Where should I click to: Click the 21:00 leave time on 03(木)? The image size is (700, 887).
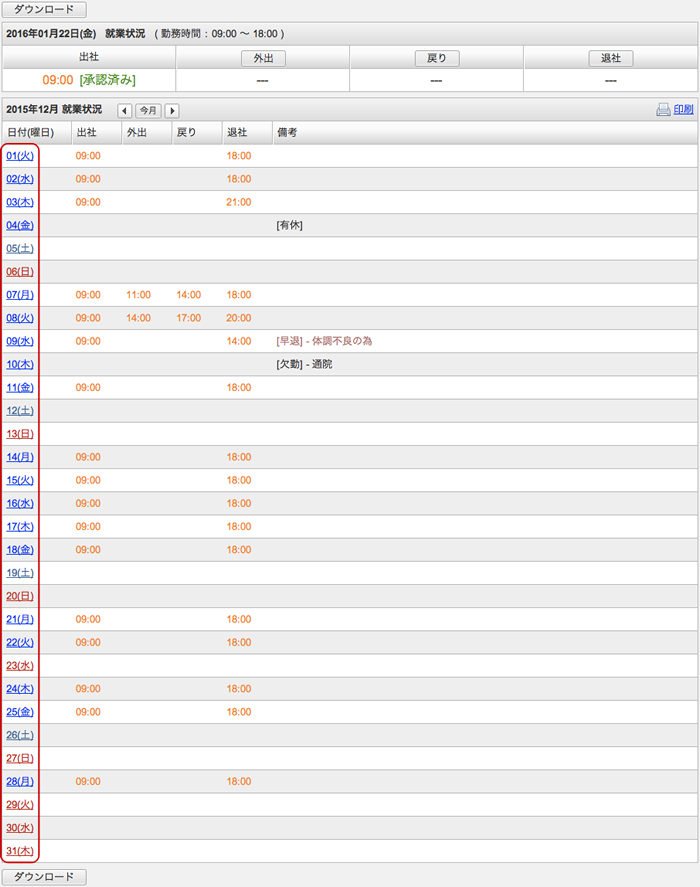pos(239,202)
